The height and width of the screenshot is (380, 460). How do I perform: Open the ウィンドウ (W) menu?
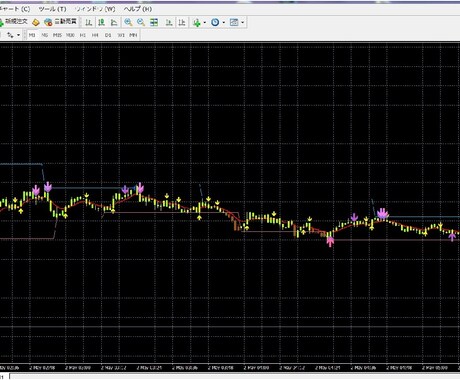click(95, 9)
